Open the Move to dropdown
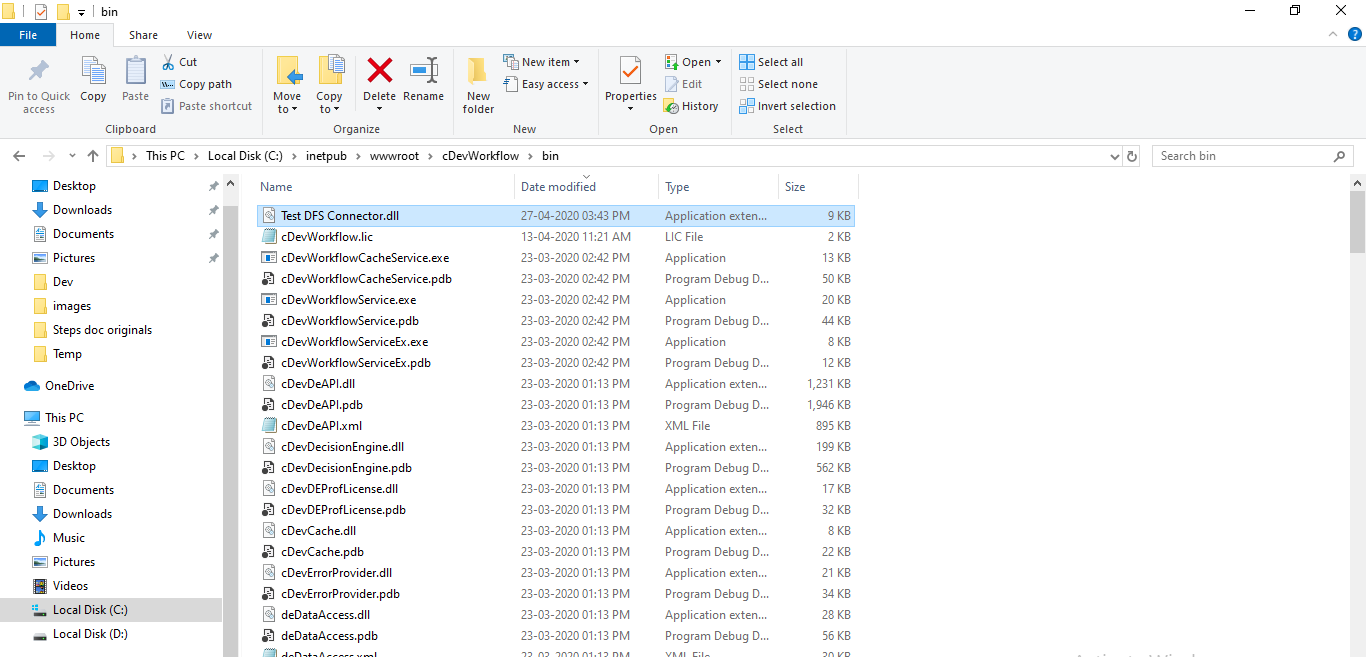Image resolution: width=1366 pixels, height=657 pixels. (x=287, y=82)
